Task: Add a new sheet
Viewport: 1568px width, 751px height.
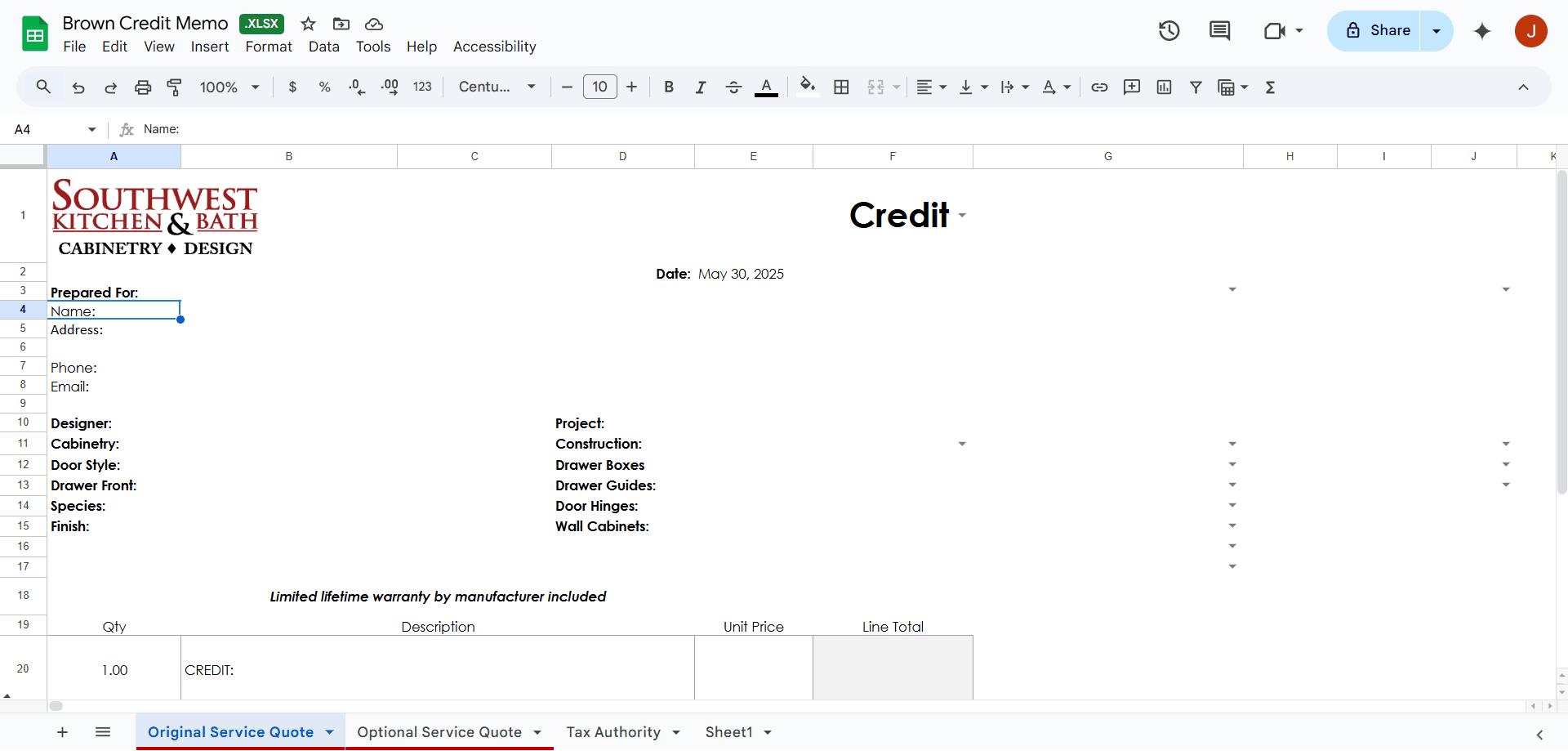Action: [x=62, y=732]
